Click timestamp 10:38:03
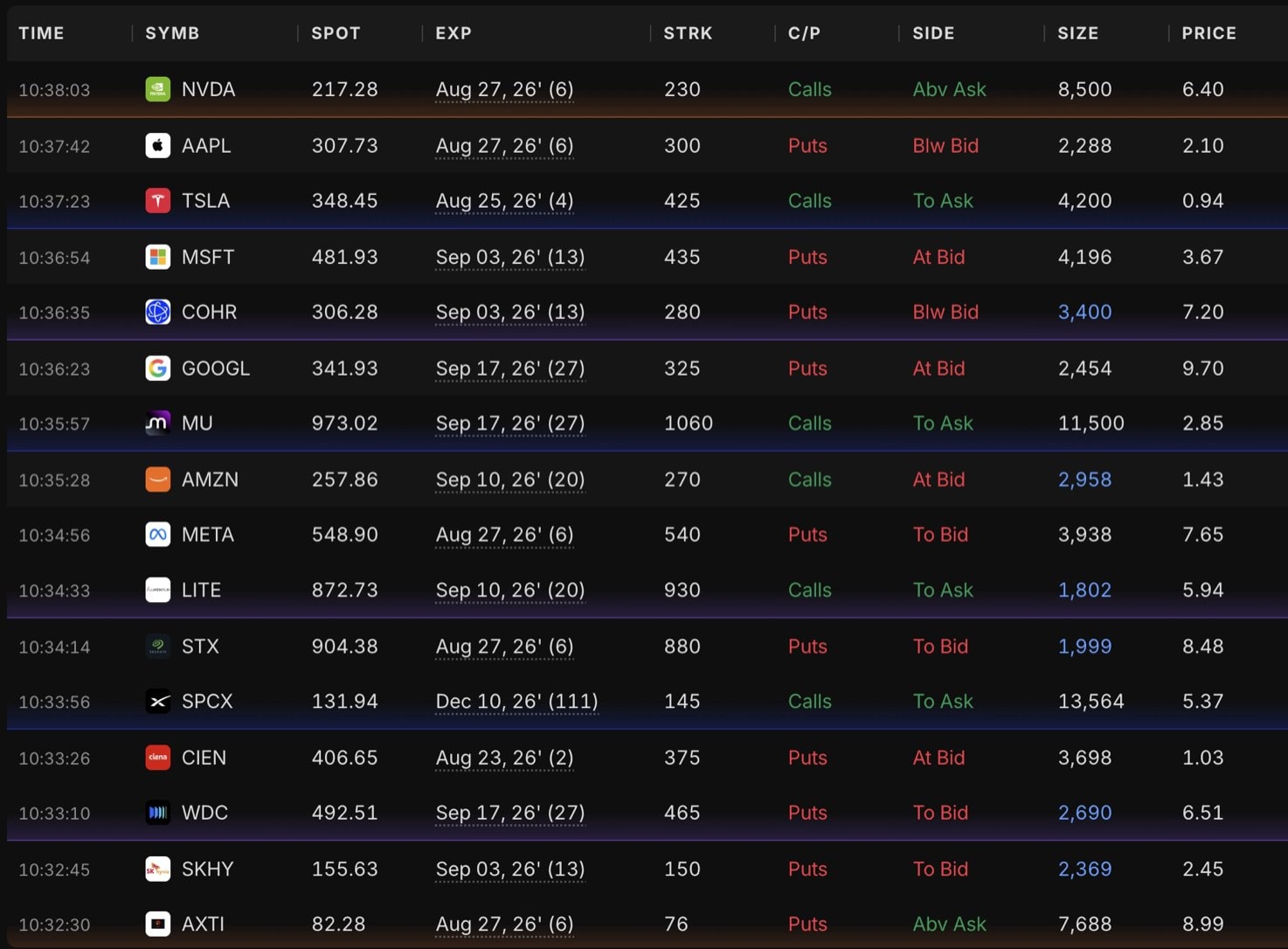This screenshot has height=949, width=1288. (x=54, y=90)
